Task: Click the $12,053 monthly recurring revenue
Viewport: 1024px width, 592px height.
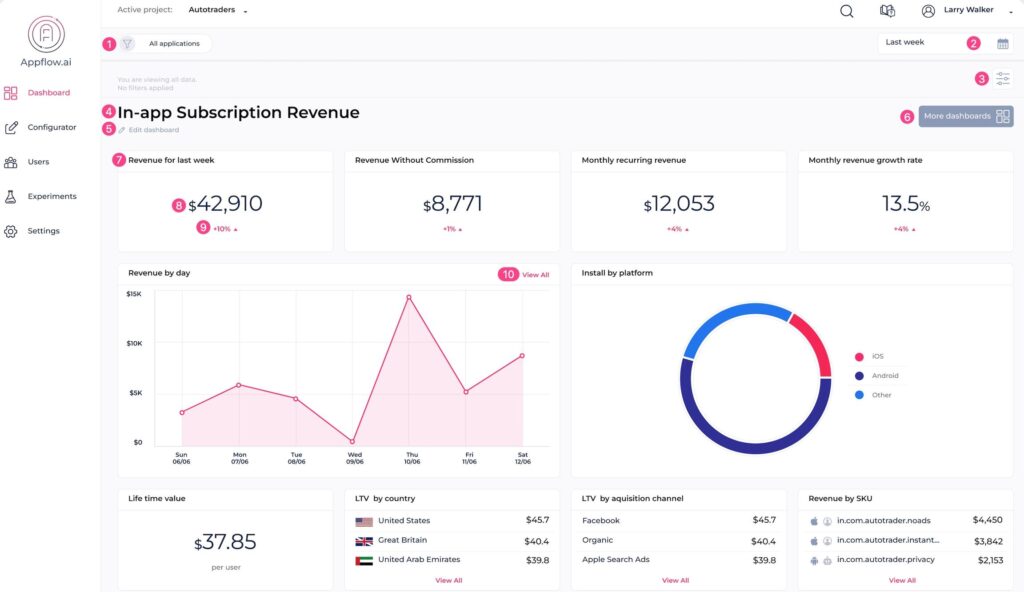Action: [x=679, y=204]
